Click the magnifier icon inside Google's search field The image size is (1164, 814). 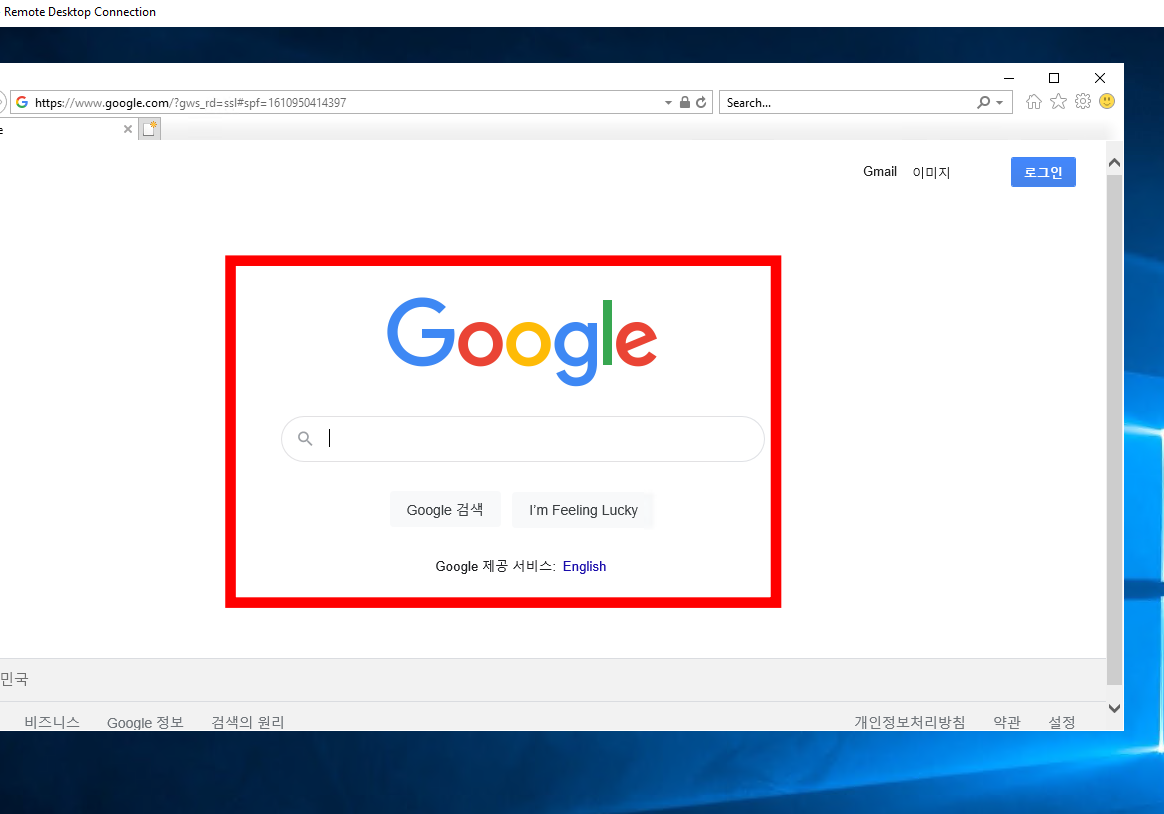(305, 439)
